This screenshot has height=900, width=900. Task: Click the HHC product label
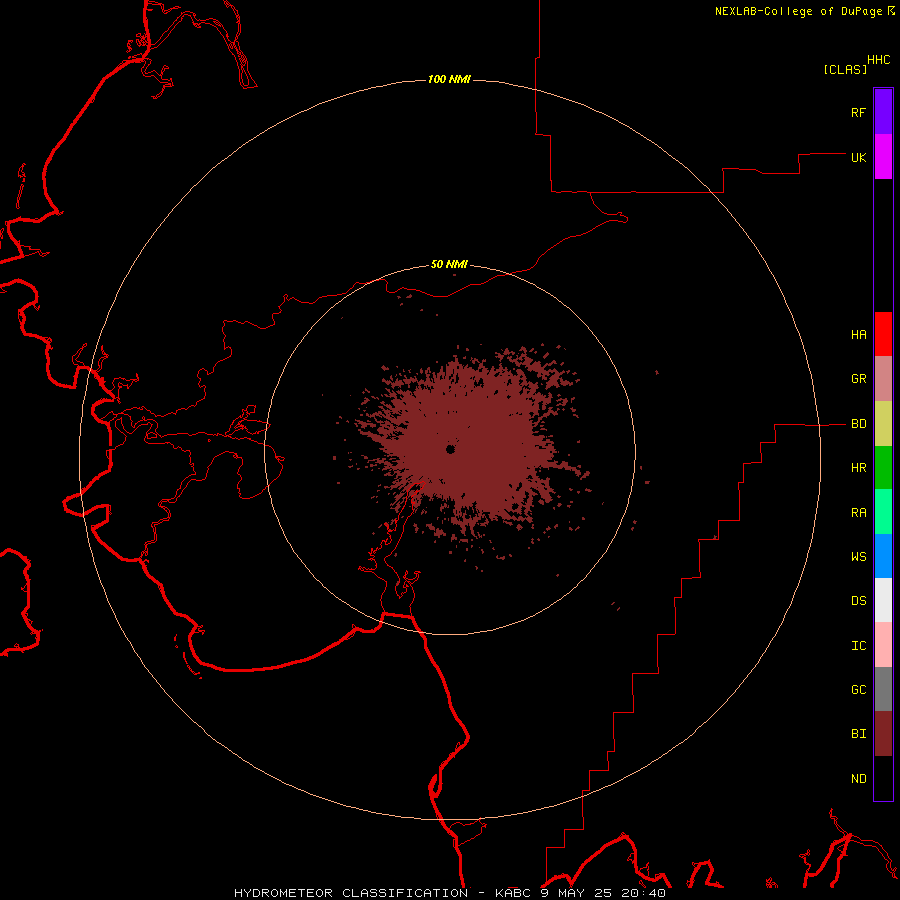pos(878,60)
